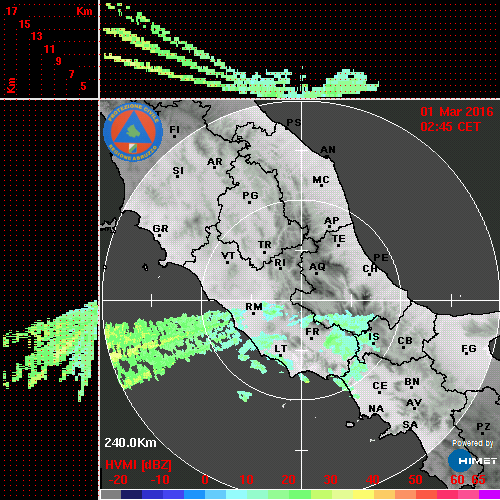Image resolution: width=500 pixels, height=500 pixels.
Task: Click the SI city marker
Action: pos(178,171)
